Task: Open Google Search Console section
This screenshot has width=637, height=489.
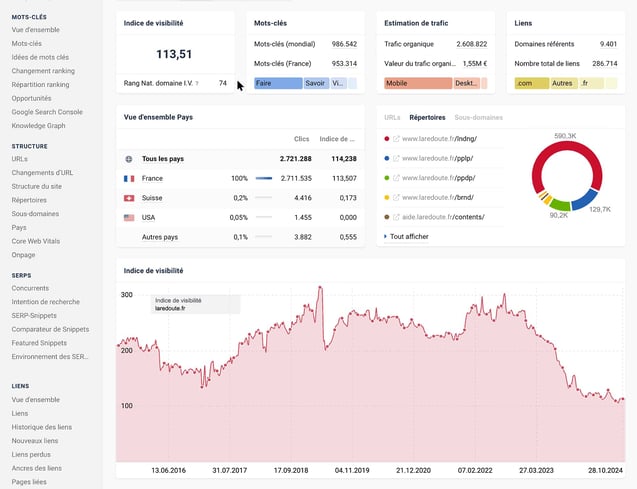Action: pos(47,112)
